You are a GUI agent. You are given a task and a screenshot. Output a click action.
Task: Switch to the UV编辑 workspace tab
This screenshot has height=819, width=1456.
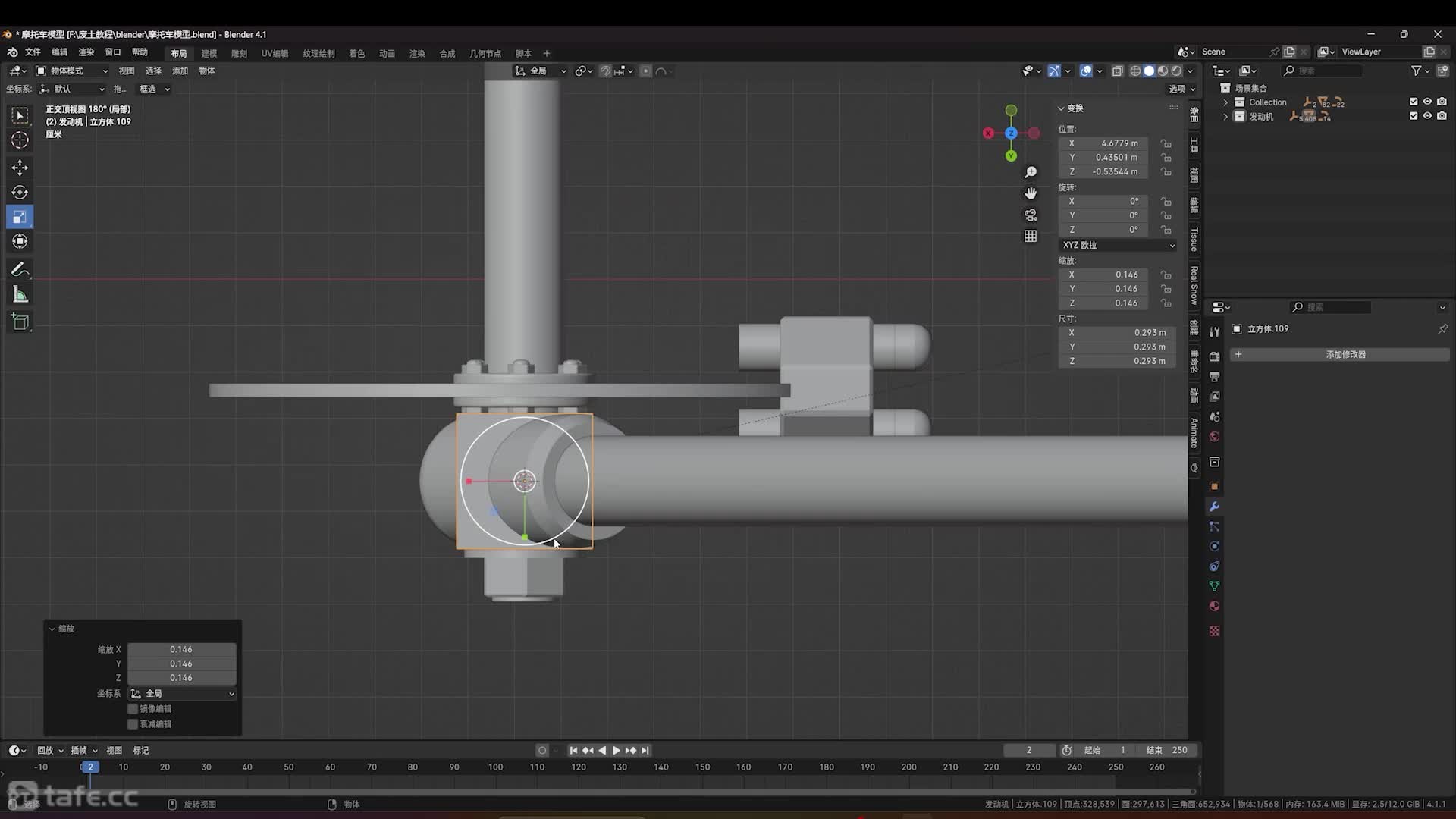(275, 54)
